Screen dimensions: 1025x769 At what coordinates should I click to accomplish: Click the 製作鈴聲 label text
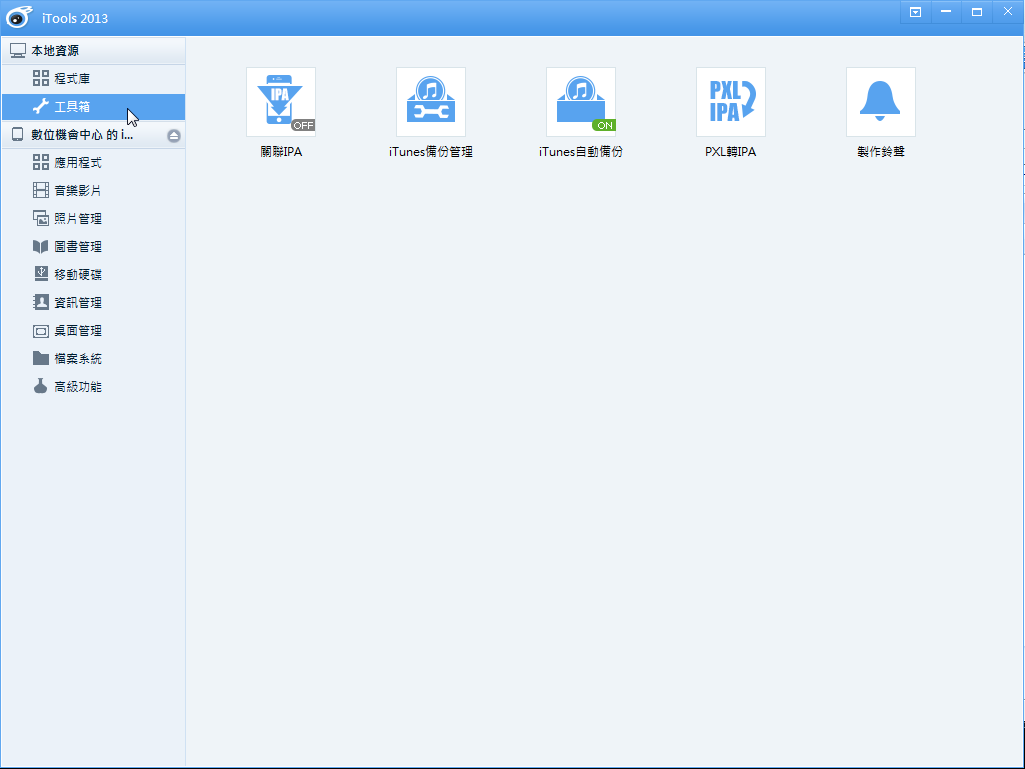point(881,152)
